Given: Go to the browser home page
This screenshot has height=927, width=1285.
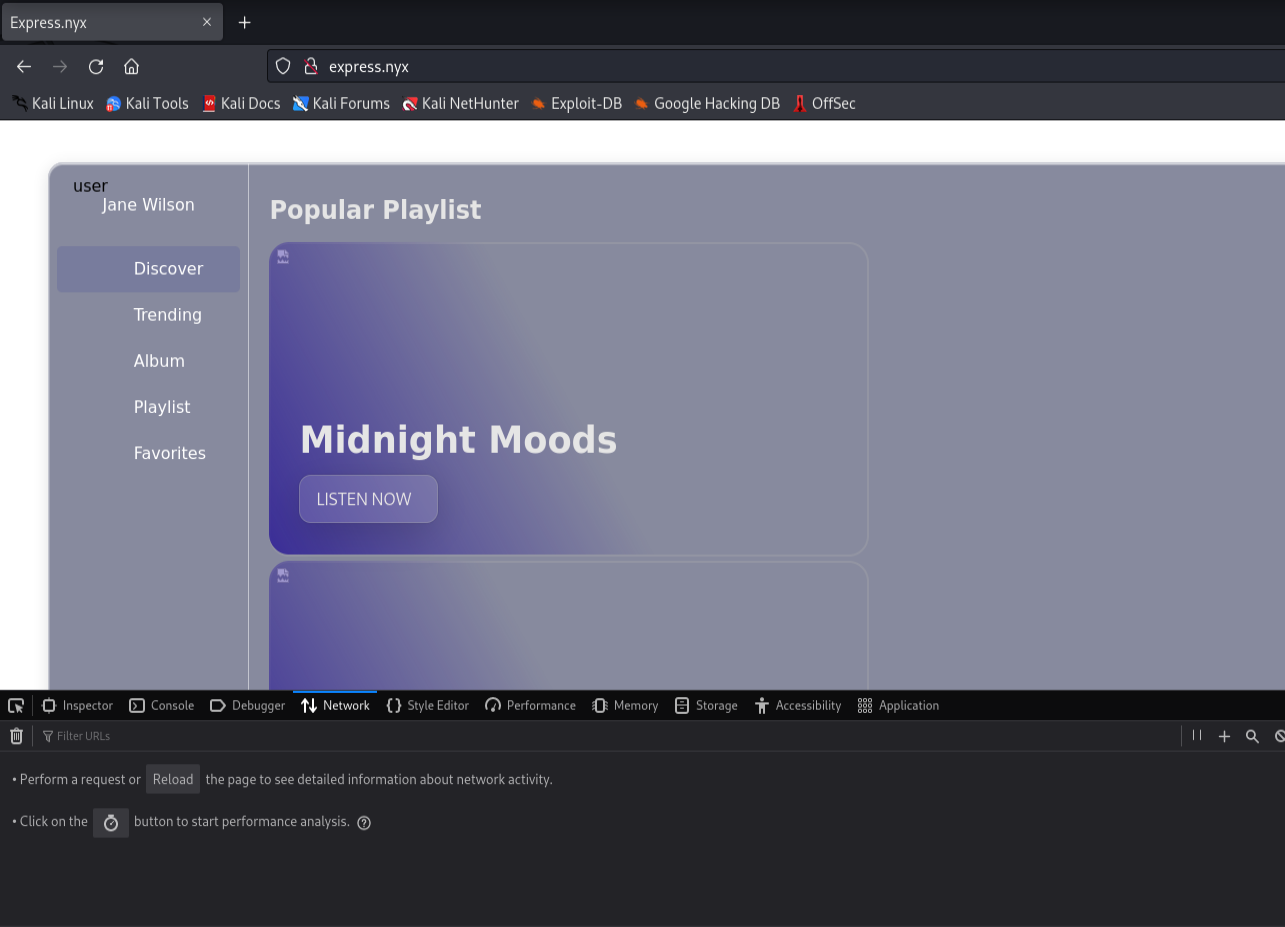Looking at the screenshot, I should tap(131, 67).
